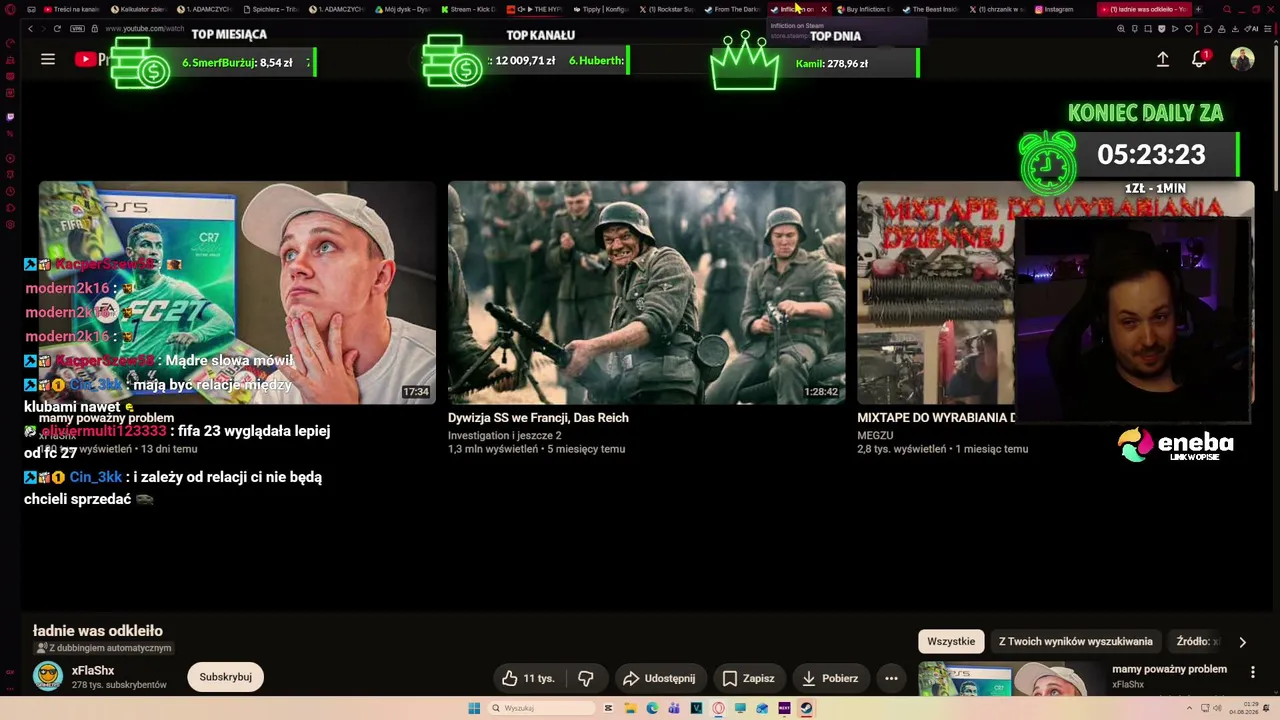Click the MEGZU channel name
The height and width of the screenshot is (720, 1280).
click(875, 436)
